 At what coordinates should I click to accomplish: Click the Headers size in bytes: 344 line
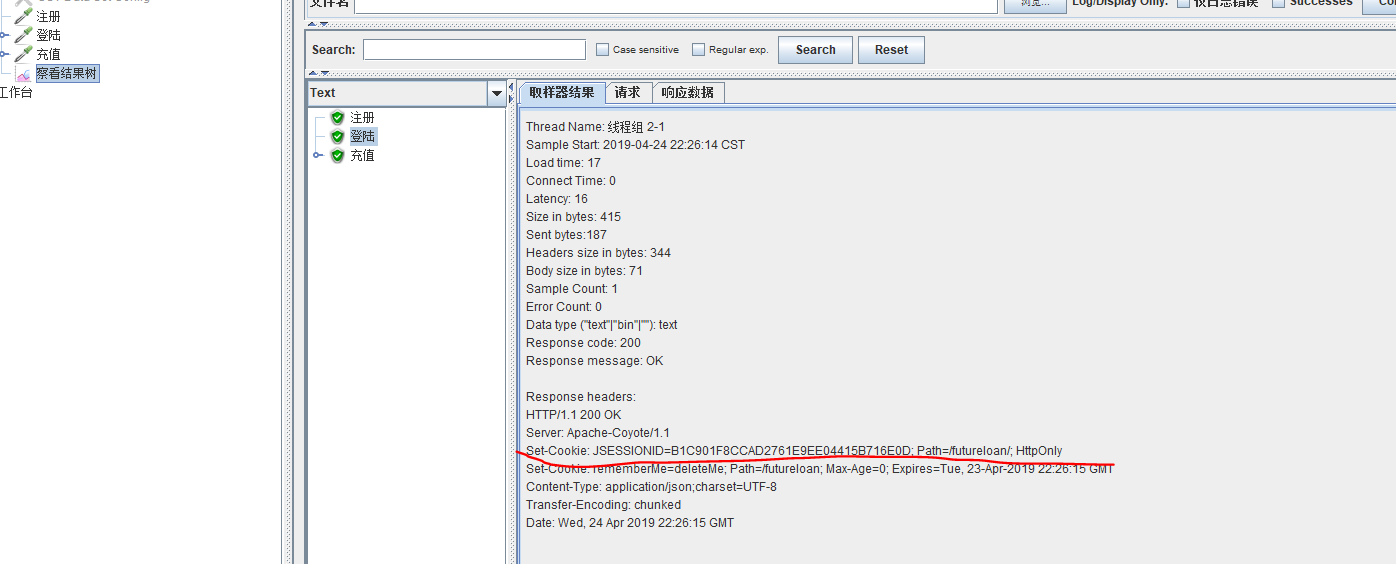click(598, 253)
